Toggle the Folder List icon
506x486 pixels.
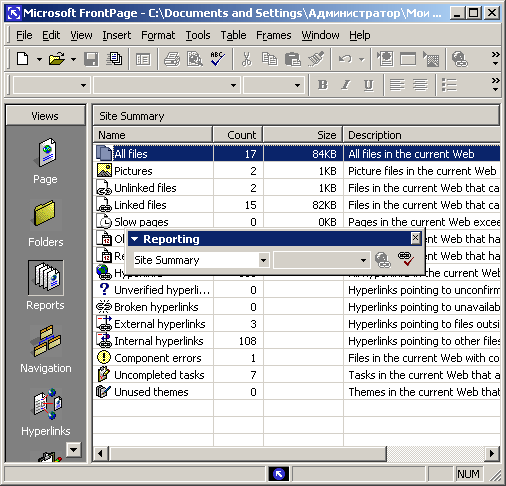pyautogui.click(x=143, y=59)
